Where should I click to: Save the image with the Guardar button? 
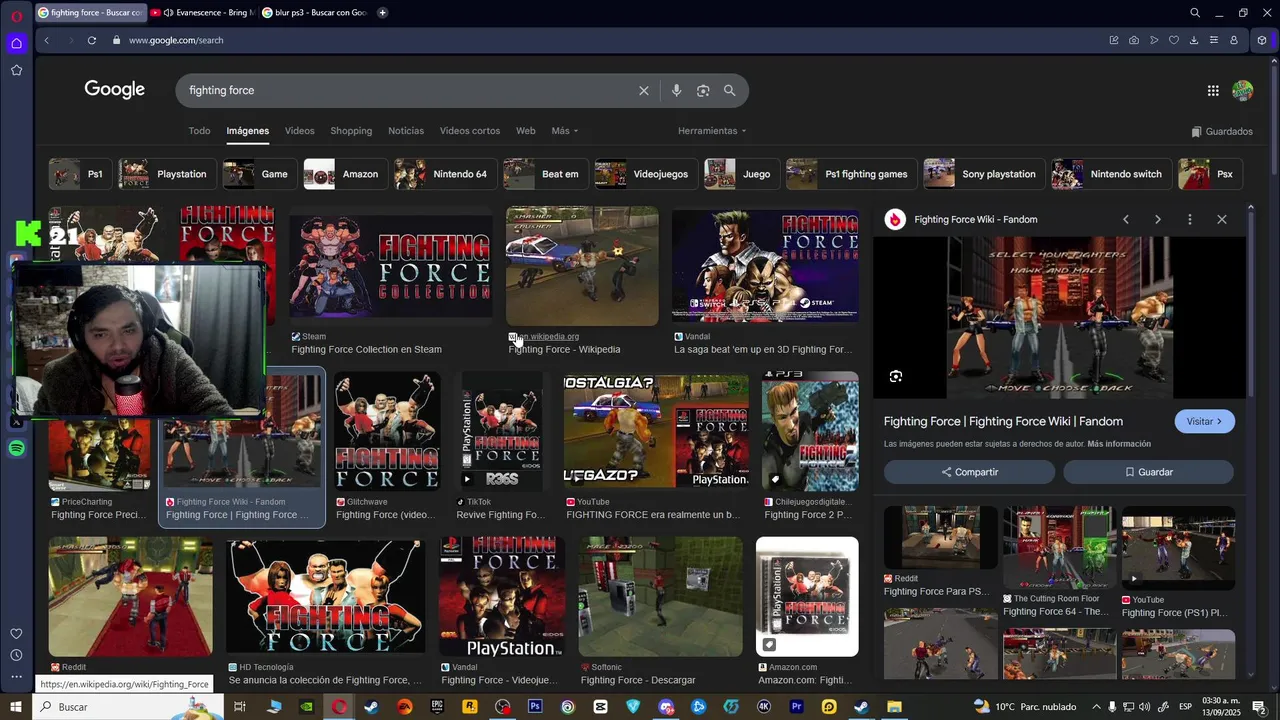click(1148, 472)
